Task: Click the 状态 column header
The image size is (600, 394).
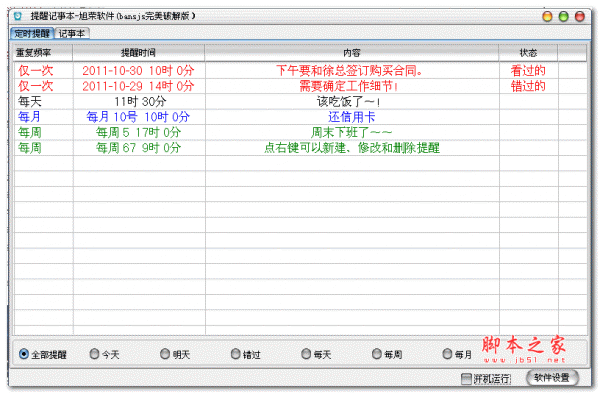Action: [x=528, y=53]
